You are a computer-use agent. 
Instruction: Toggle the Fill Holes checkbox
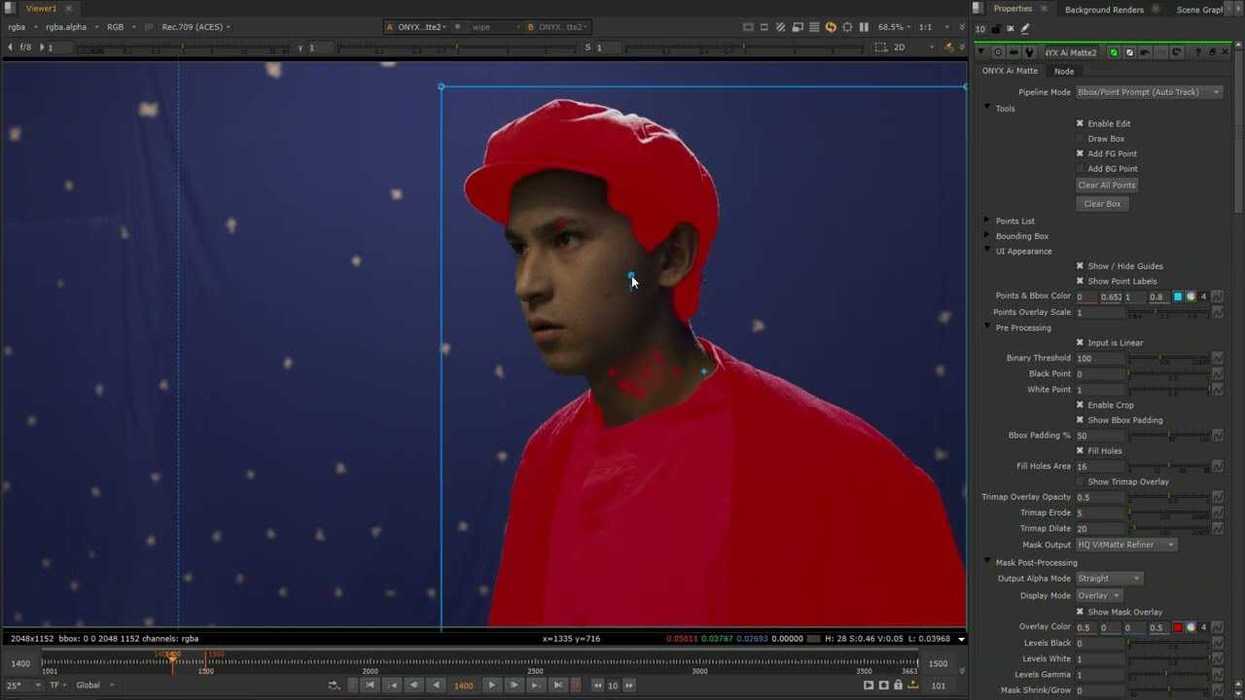[x=1080, y=451]
